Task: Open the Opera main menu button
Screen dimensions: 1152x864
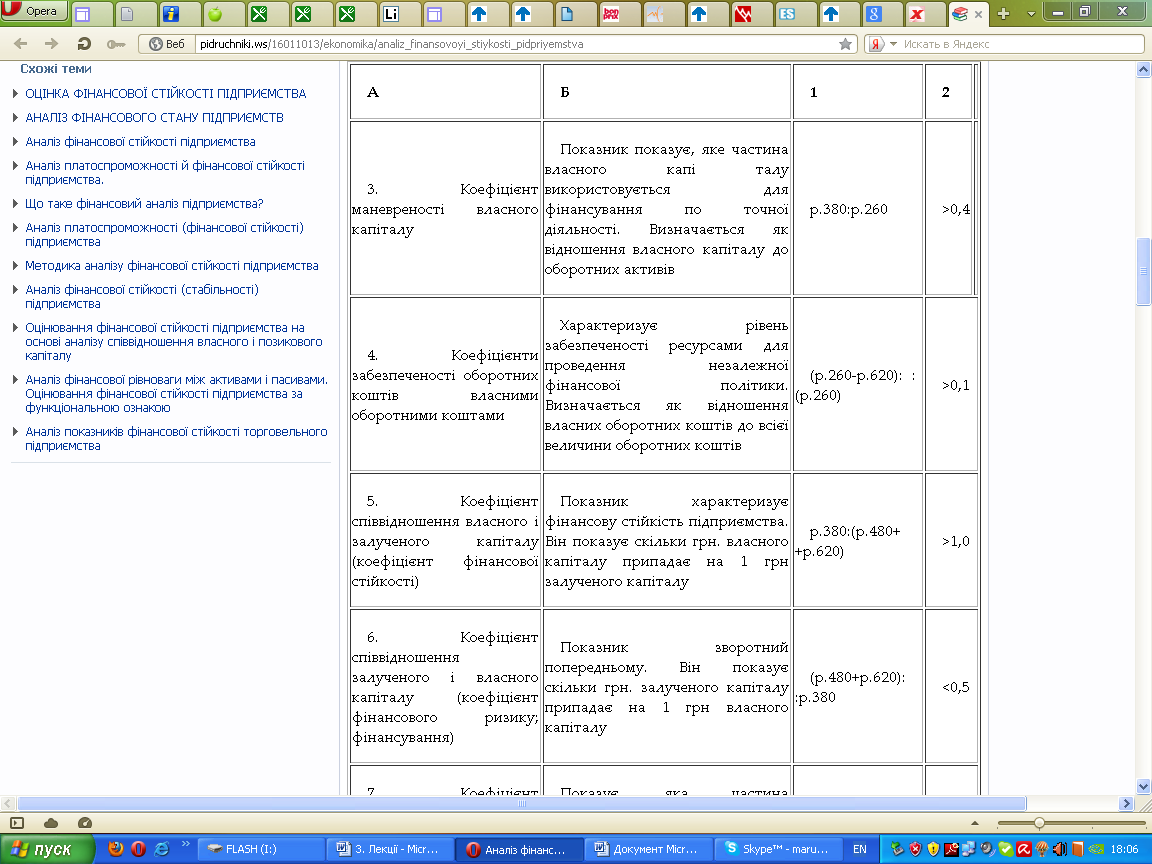Action: 34,11
